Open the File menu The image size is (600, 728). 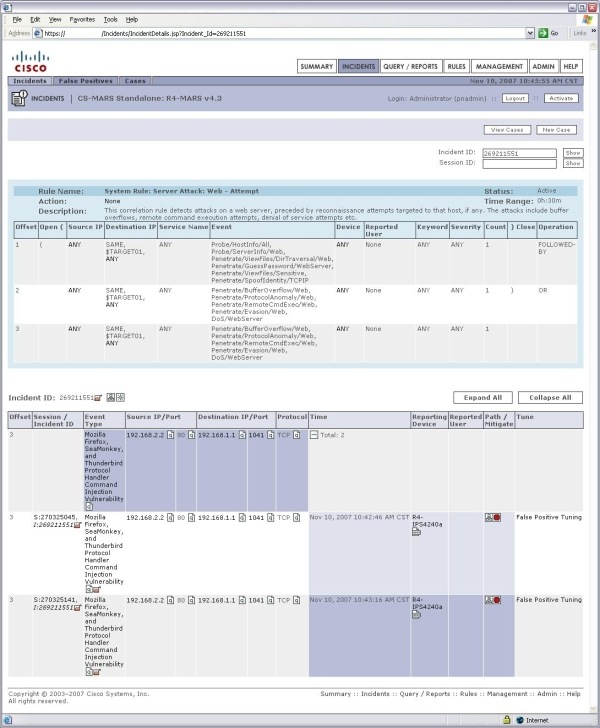17,20
